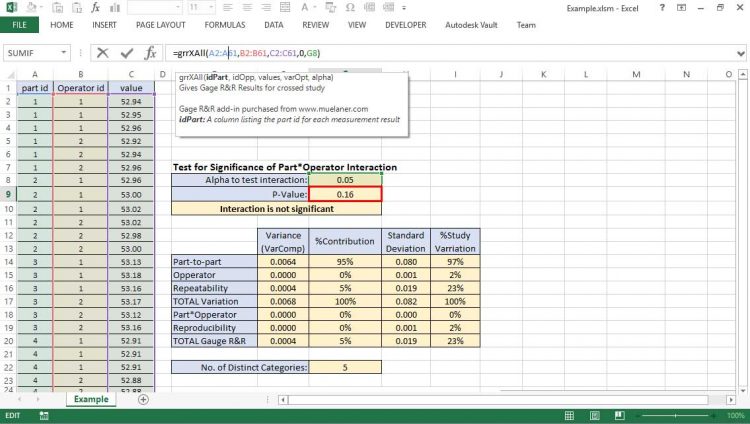Switch to Normal view in status bar

pos(569,415)
